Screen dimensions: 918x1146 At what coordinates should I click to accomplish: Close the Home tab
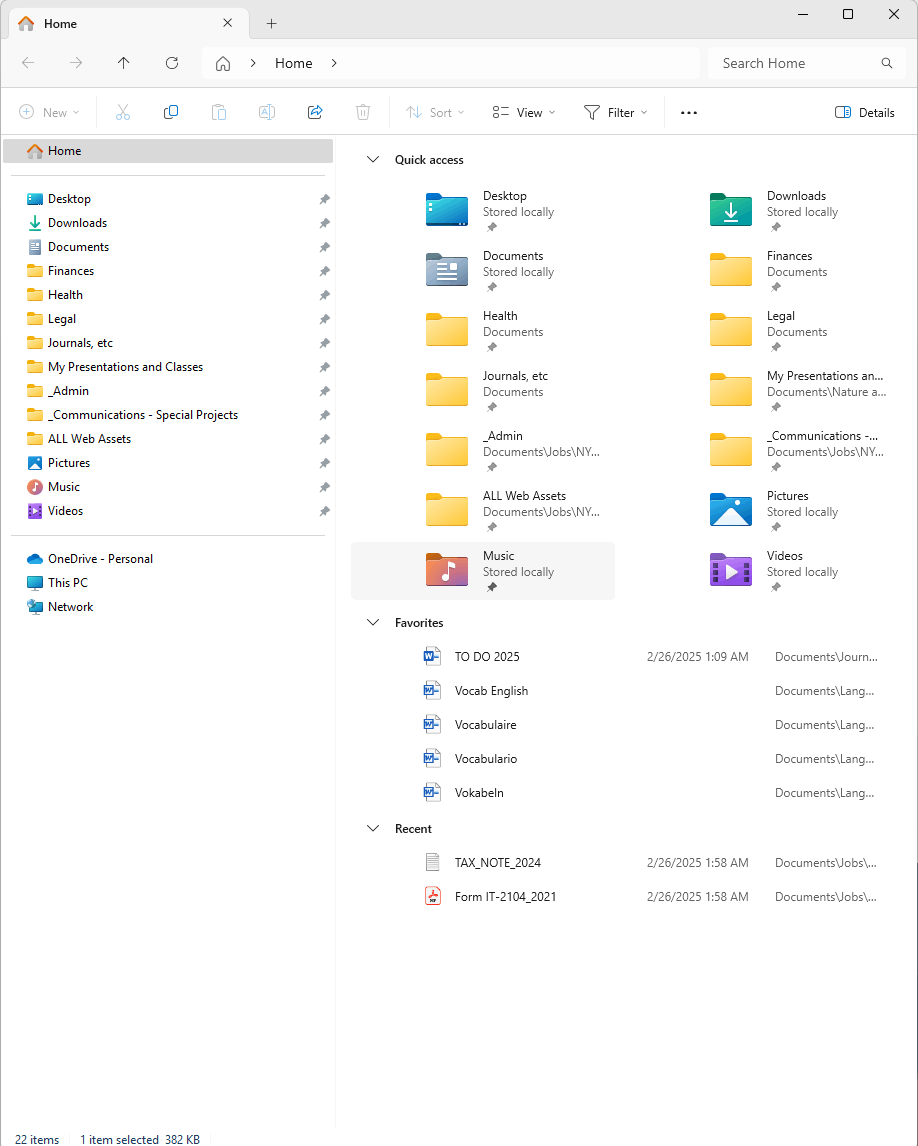coord(227,23)
